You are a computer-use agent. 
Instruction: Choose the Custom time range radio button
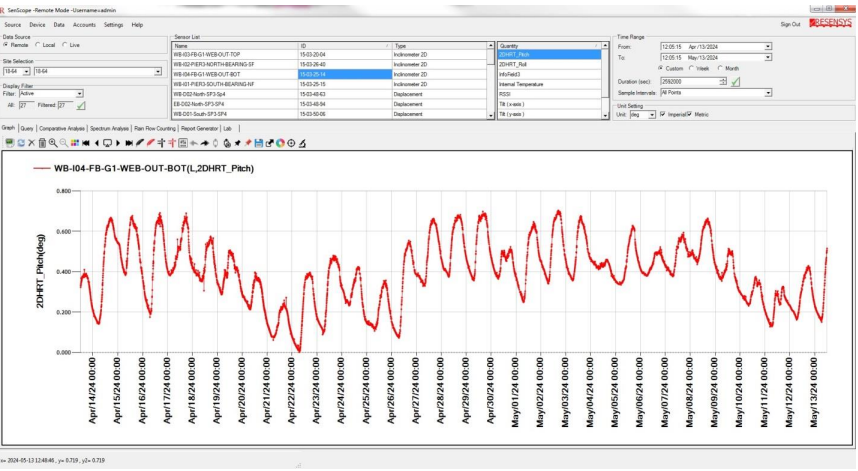coord(660,68)
